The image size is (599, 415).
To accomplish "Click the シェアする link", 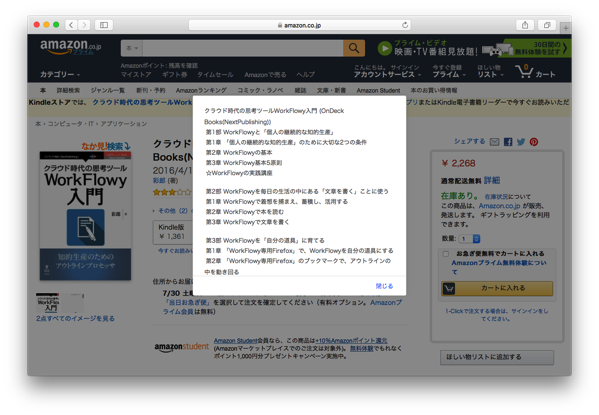I will [469, 141].
